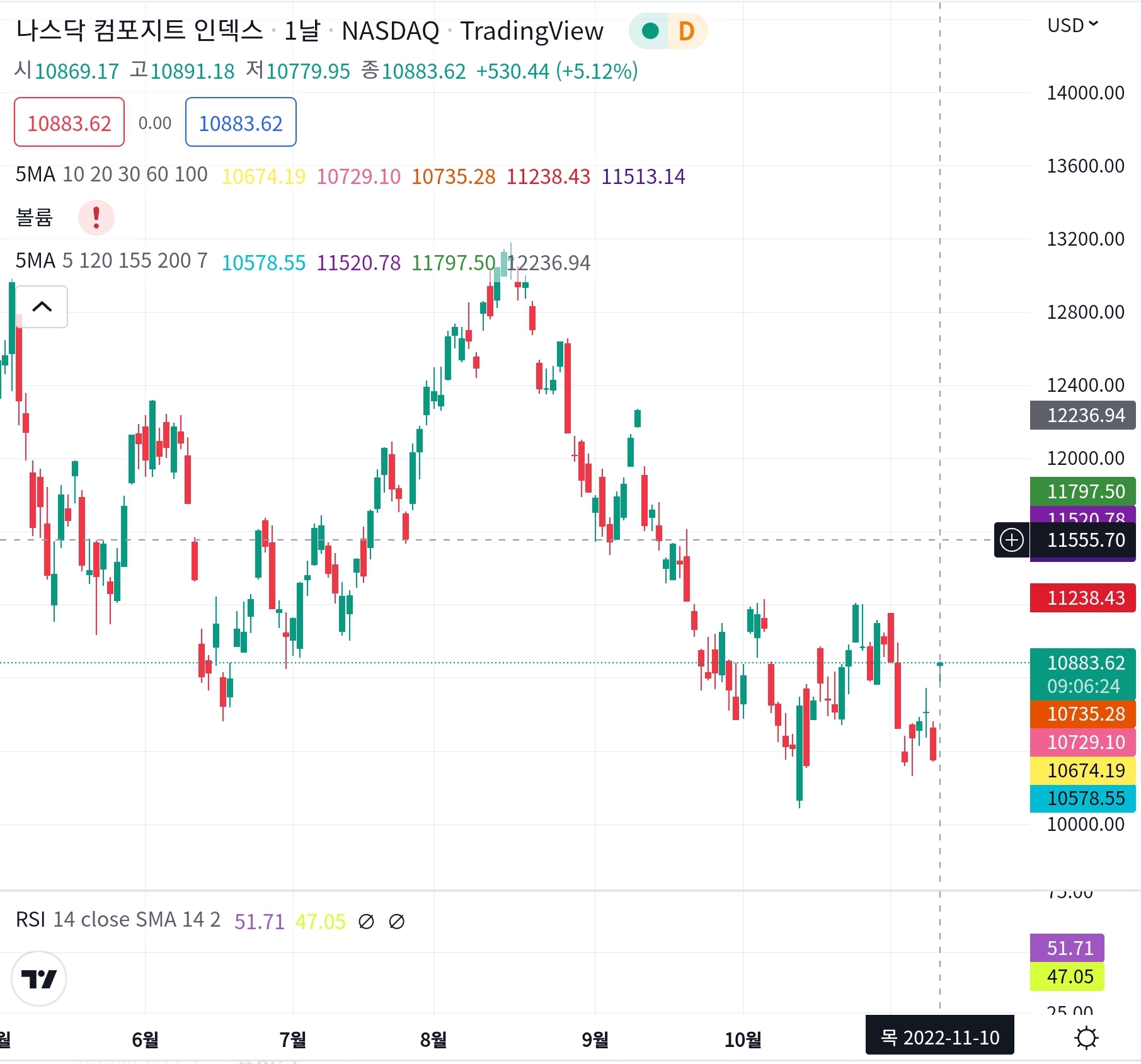
Task: Click the RSI 14 close SMA 14 2 label
Action: click(118, 920)
